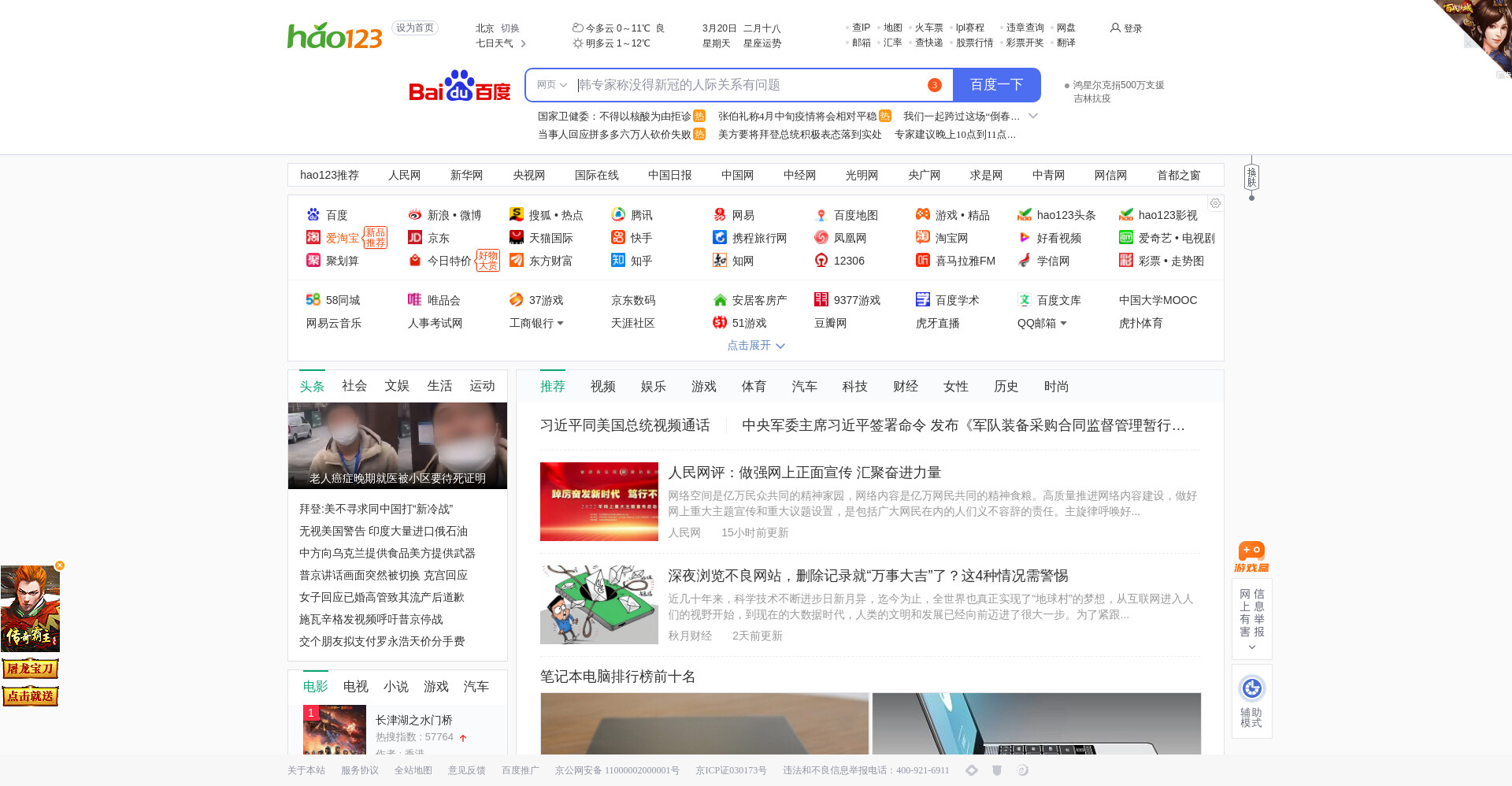Screen dimensions: 1512x786
Task: Open the 唯品会 icon
Action: coord(415,300)
